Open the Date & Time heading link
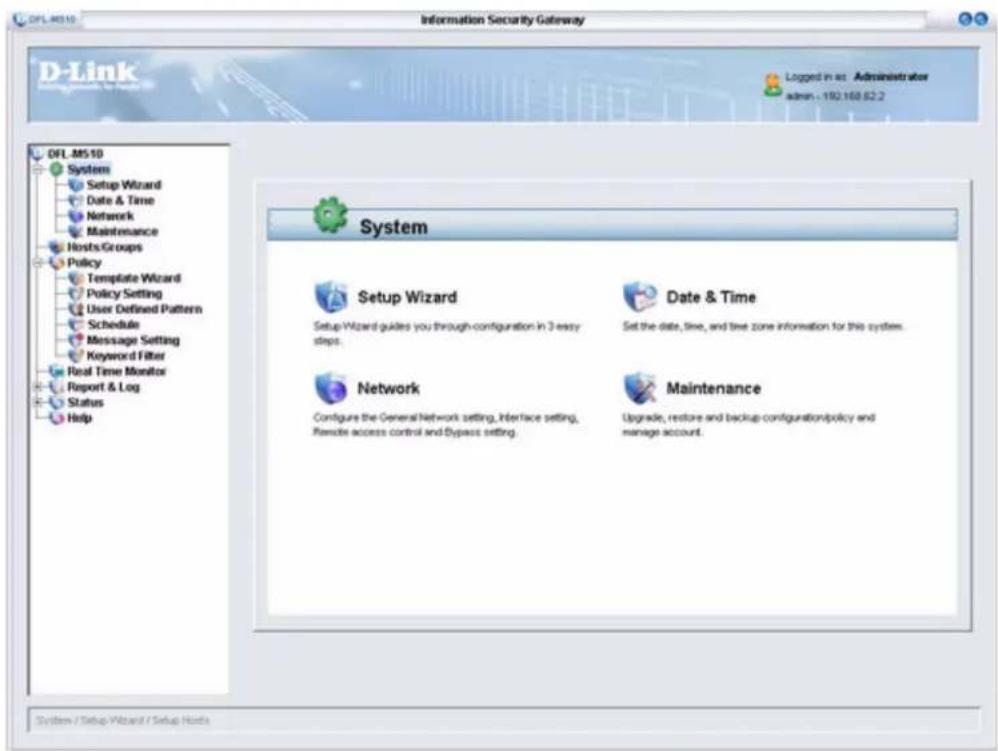The width and height of the screenshot is (998, 751). (x=711, y=297)
